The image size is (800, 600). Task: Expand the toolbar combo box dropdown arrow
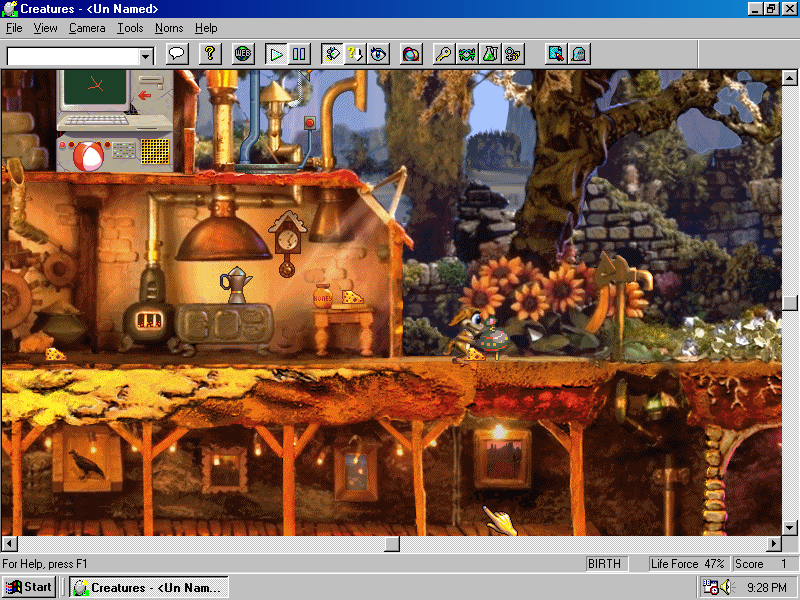tap(146, 56)
